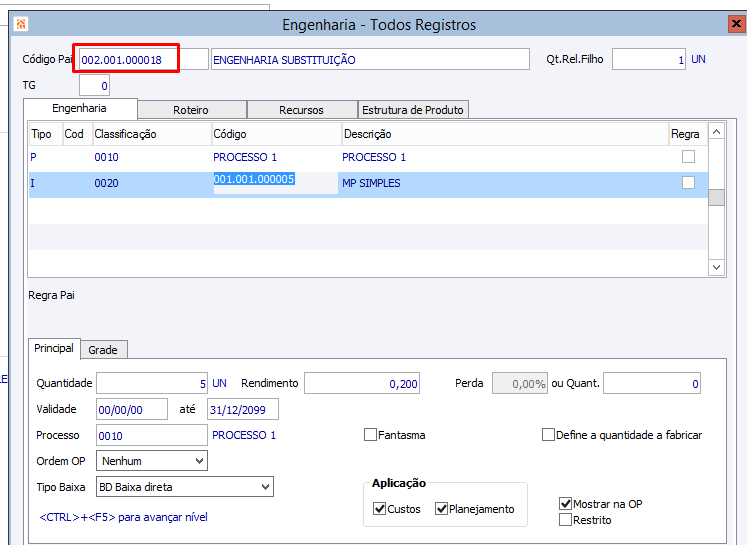Open the Tipo Baixa dropdown
The image size is (747, 545).
tap(264, 487)
